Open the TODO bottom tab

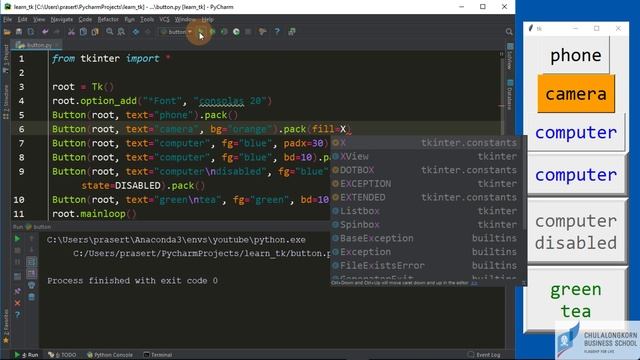pyautogui.click(x=62, y=355)
